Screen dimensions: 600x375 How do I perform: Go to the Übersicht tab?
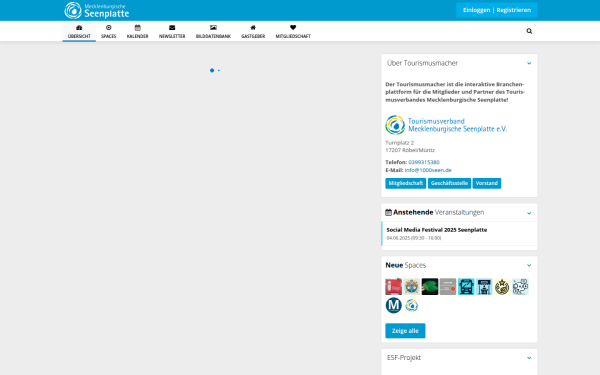tap(79, 31)
